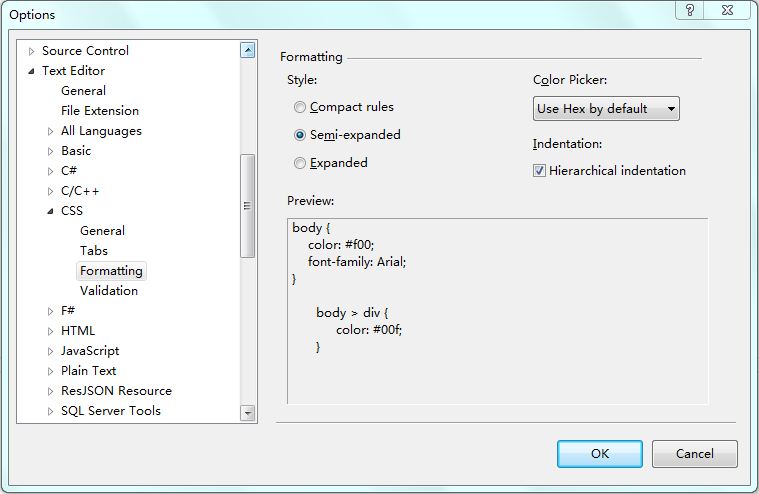Choose the Semi-expanded style radio button
Image resolution: width=759 pixels, height=494 pixels.
[x=300, y=135]
